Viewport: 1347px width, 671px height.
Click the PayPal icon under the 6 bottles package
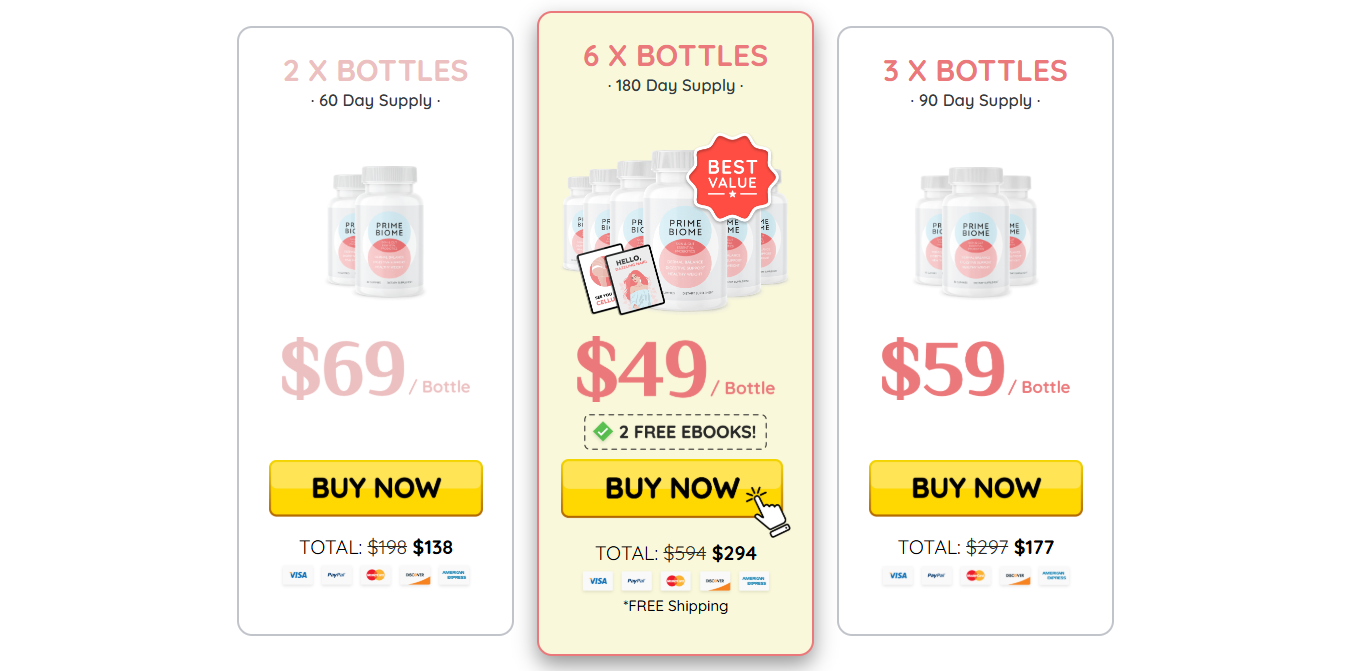tap(636, 581)
